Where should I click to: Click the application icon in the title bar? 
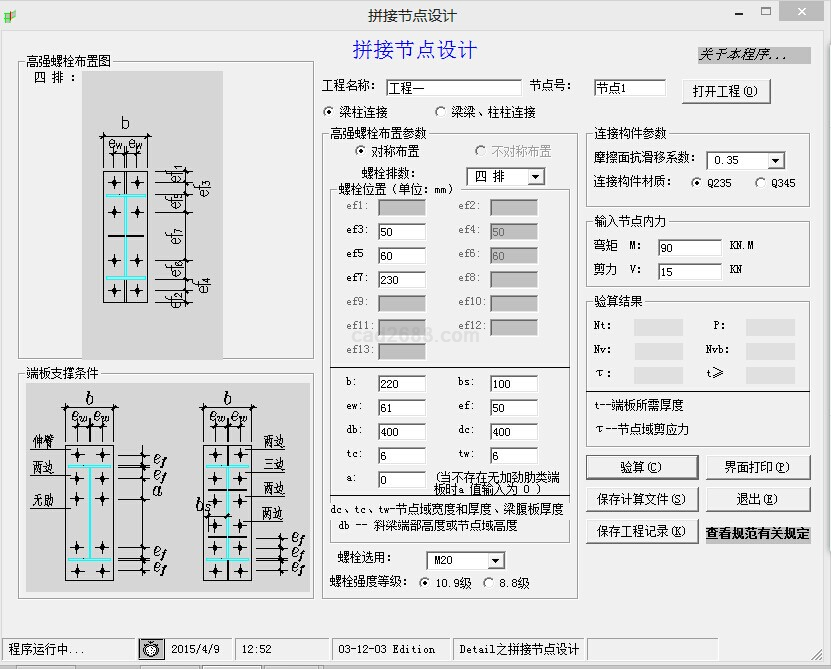[12, 14]
